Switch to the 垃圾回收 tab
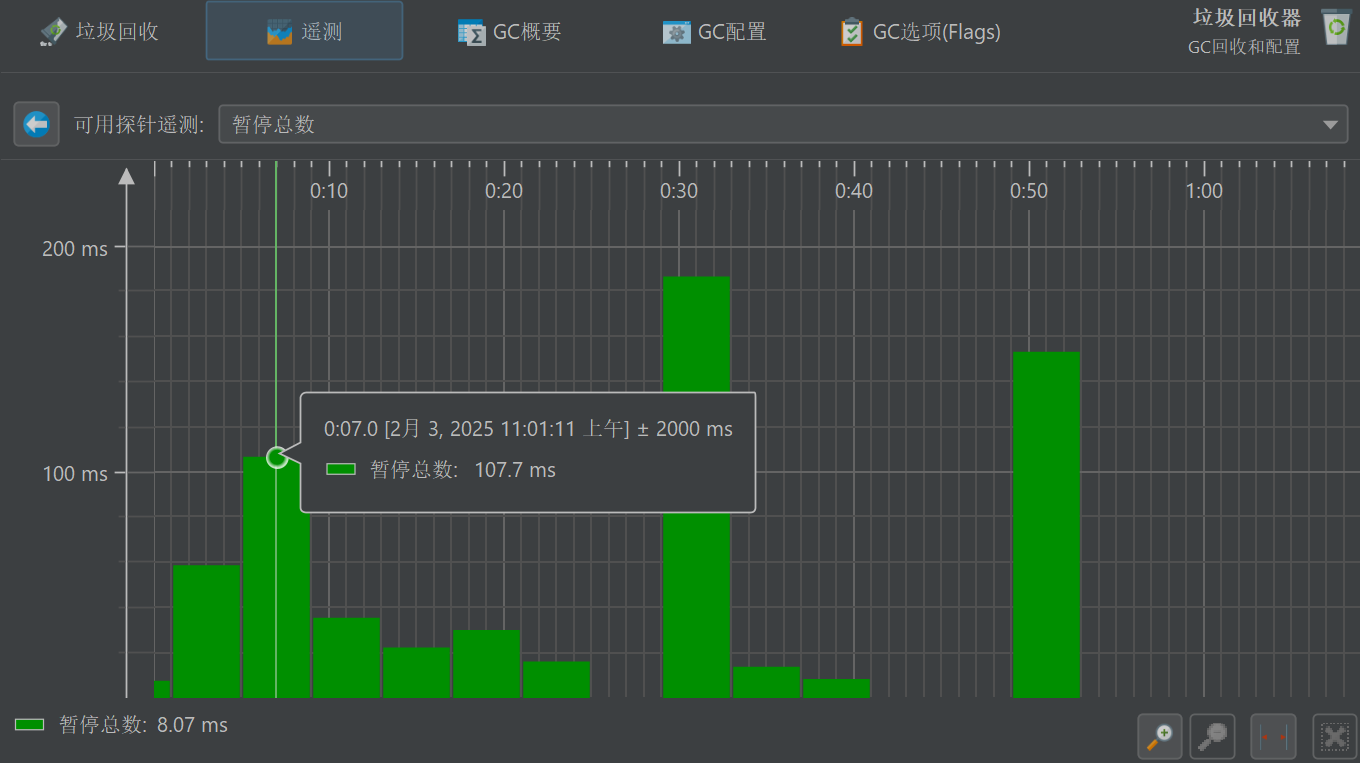Screen dimensions: 1360x763 click(x=99, y=32)
